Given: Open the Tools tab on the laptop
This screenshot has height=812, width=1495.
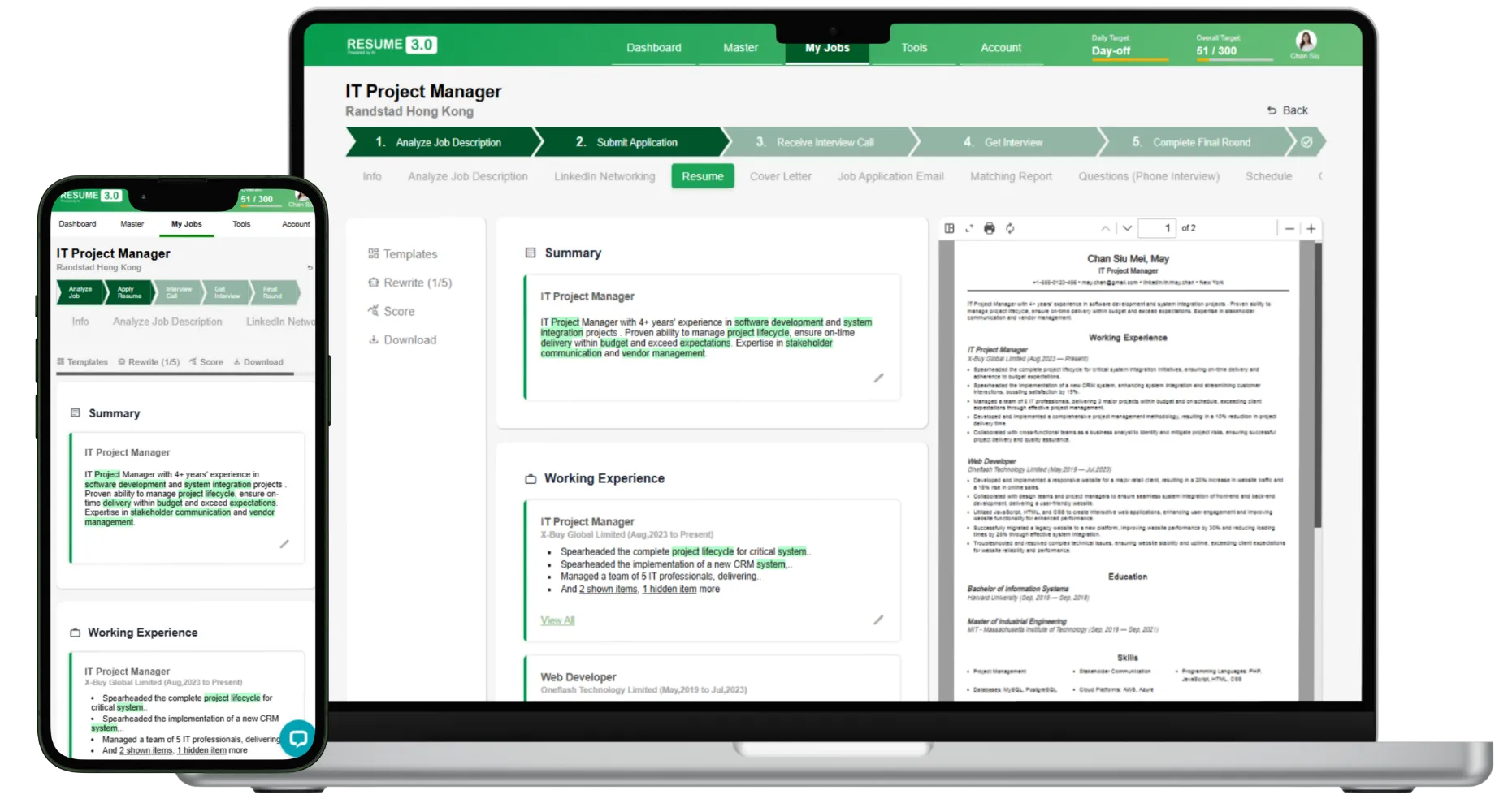Looking at the screenshot, I should click(x=914, y=48).
